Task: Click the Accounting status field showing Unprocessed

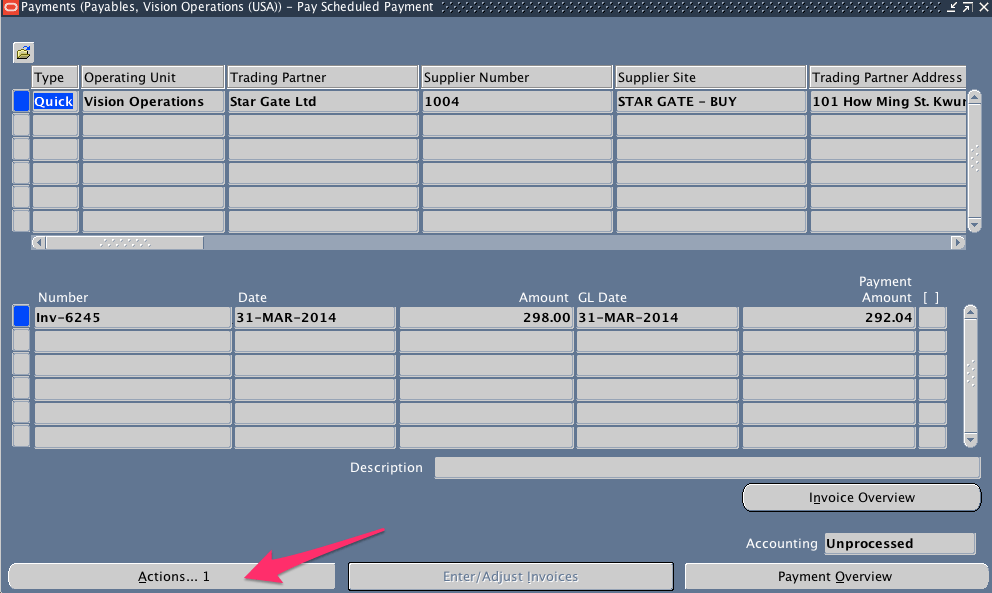Action: tap(899, 543)
